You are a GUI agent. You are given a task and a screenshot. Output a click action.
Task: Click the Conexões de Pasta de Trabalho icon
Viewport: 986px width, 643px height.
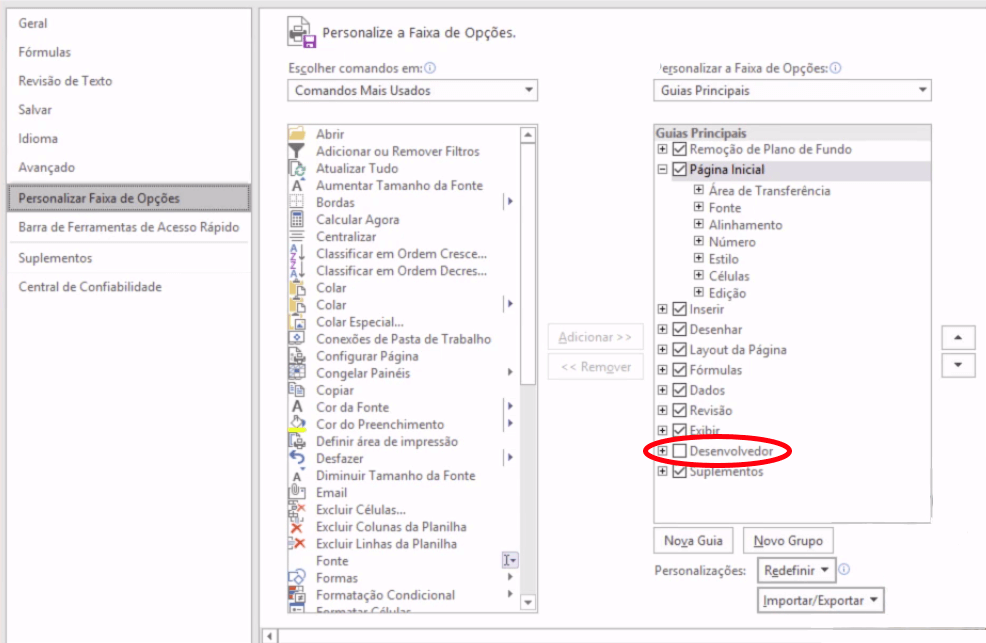297,339
